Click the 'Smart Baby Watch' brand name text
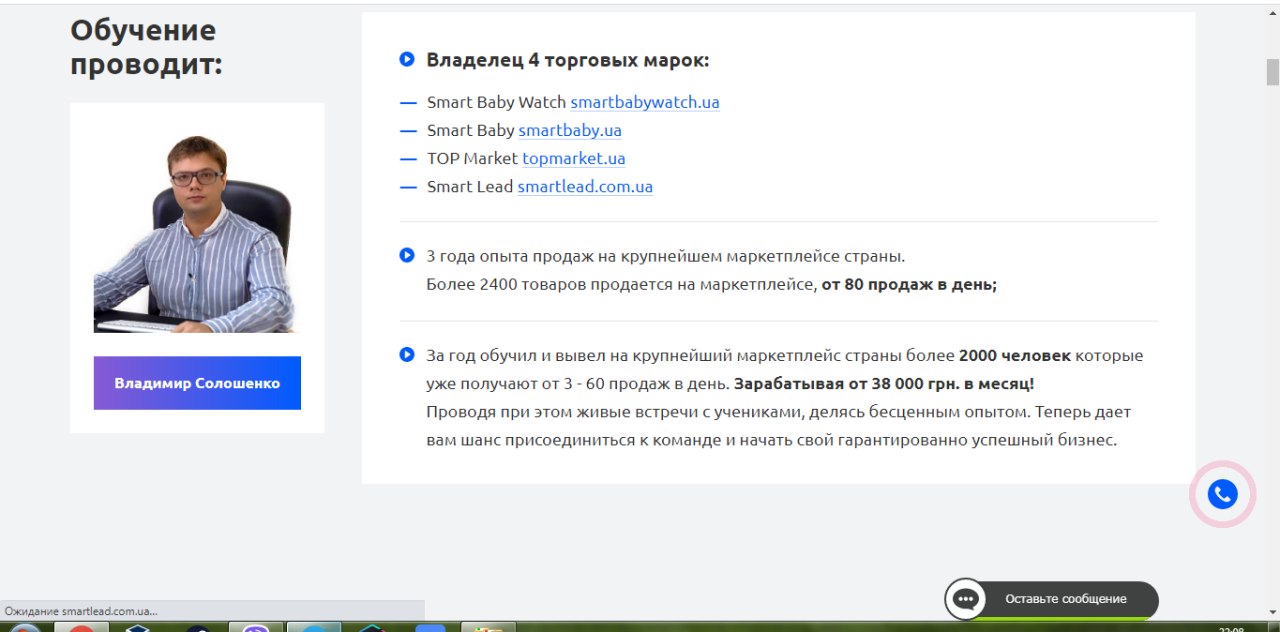The height and width of the screenshot is (632, 1280). point(496,102)
